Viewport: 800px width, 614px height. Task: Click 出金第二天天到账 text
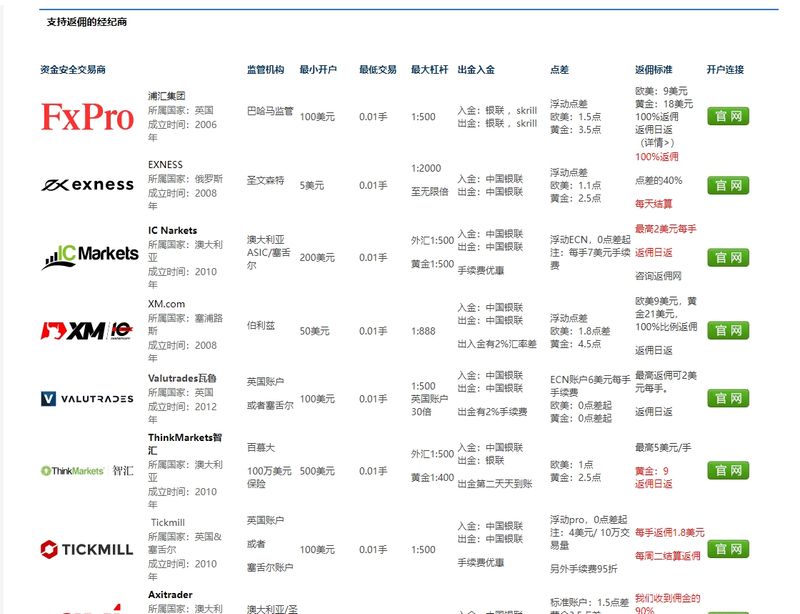[495, 484]
